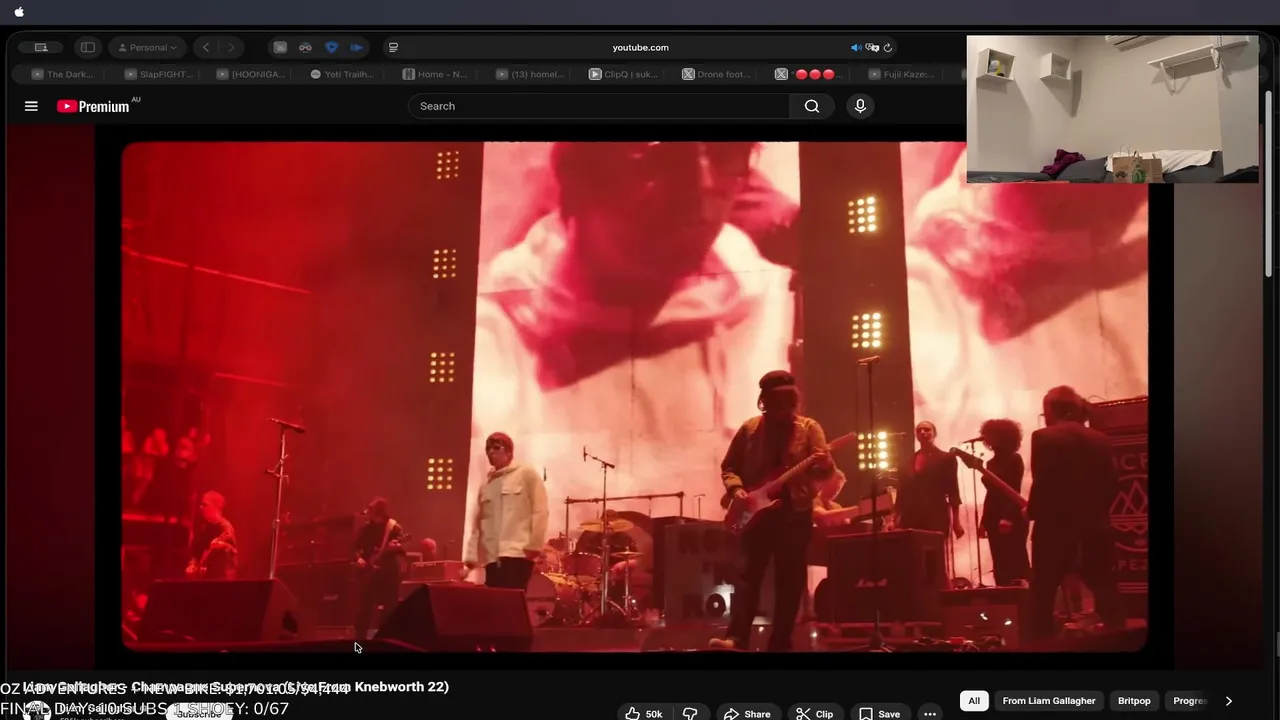Open the Personal profile dropdown
The width and height of the screenshot is (1280, 720).
click(x=147, y=47)
